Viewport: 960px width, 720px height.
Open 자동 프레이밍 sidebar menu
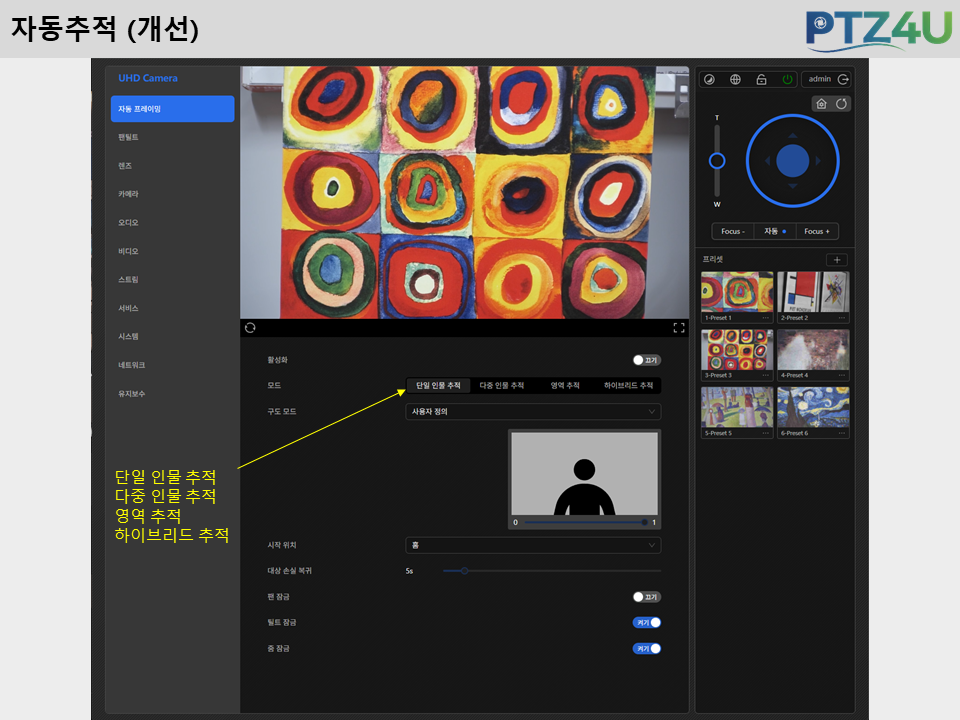[173, 108]
